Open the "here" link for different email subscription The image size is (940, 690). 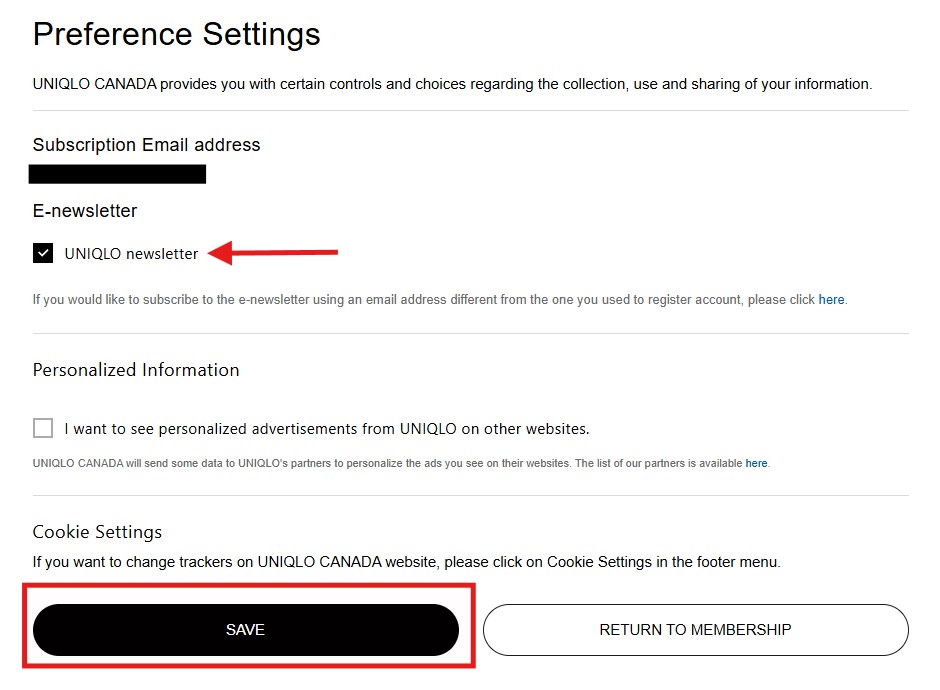tap(831, 299)
